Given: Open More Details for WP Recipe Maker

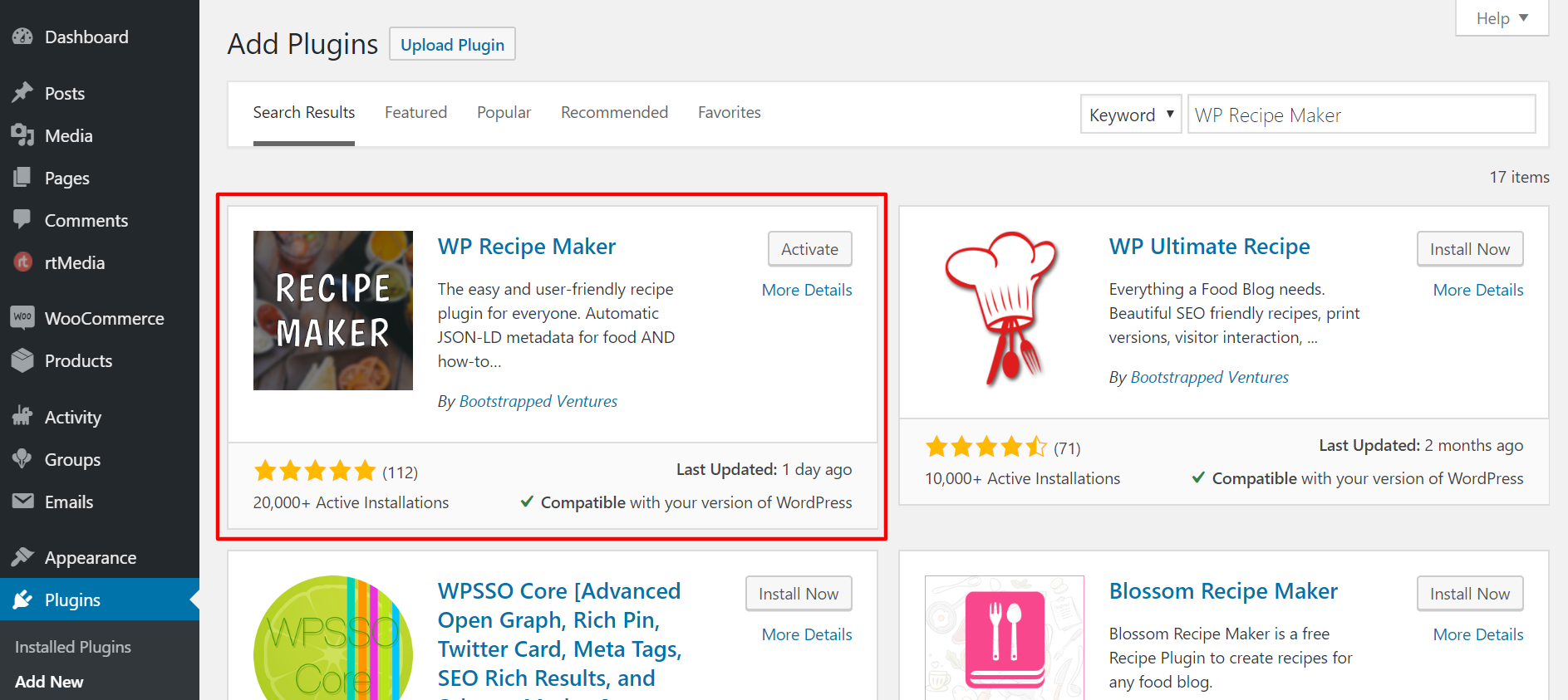Looking at the screenshot, I should (807, 290).
